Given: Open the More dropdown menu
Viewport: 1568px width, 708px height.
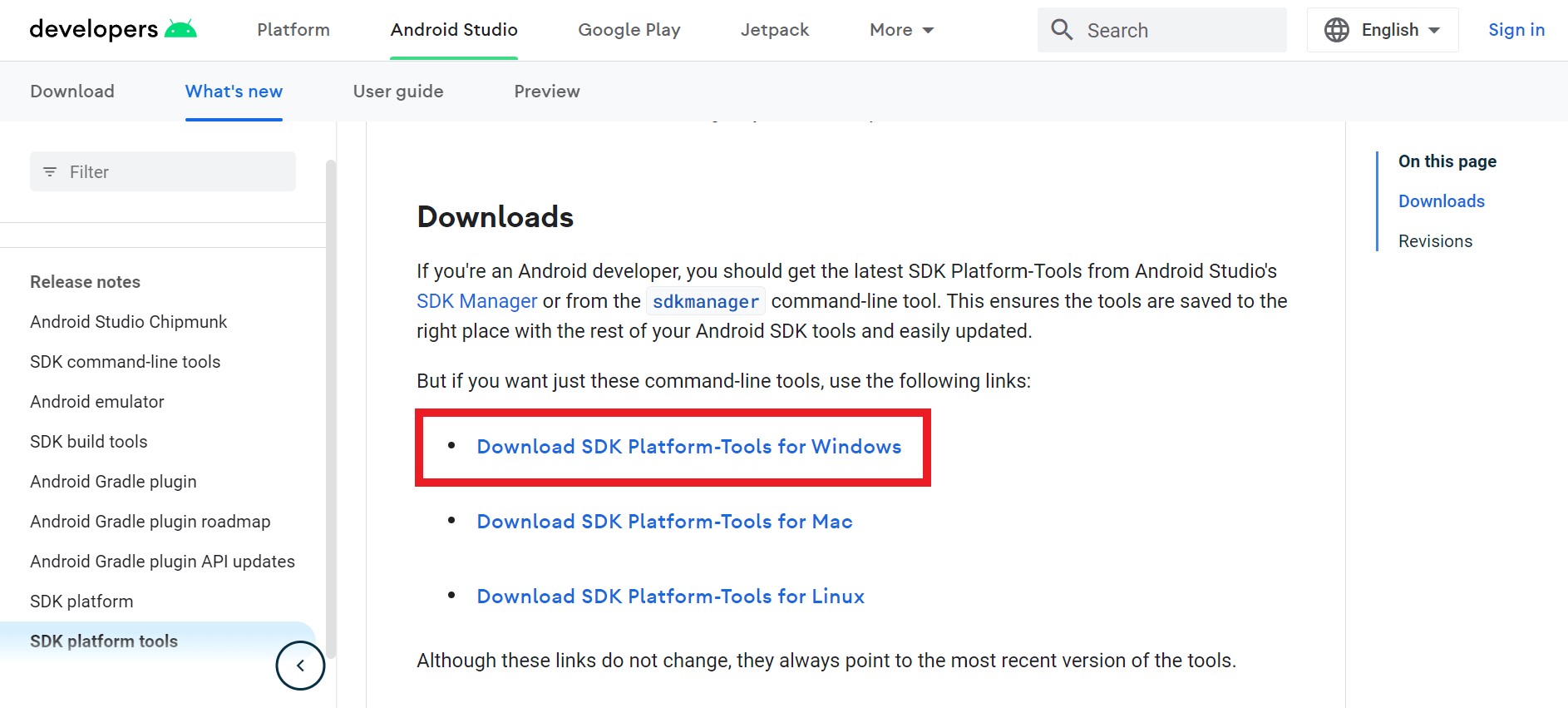Looking at the screenshot, I should click(902, 30).
